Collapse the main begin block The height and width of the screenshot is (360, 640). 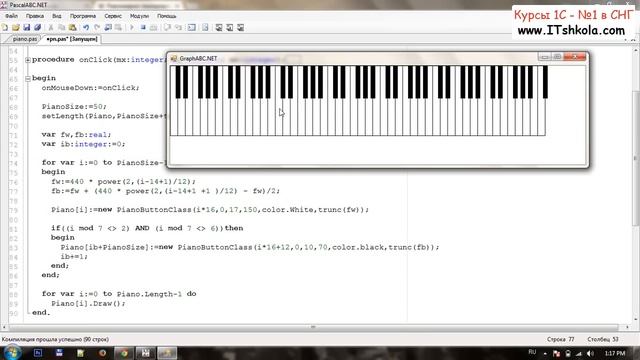coord(28,78)
